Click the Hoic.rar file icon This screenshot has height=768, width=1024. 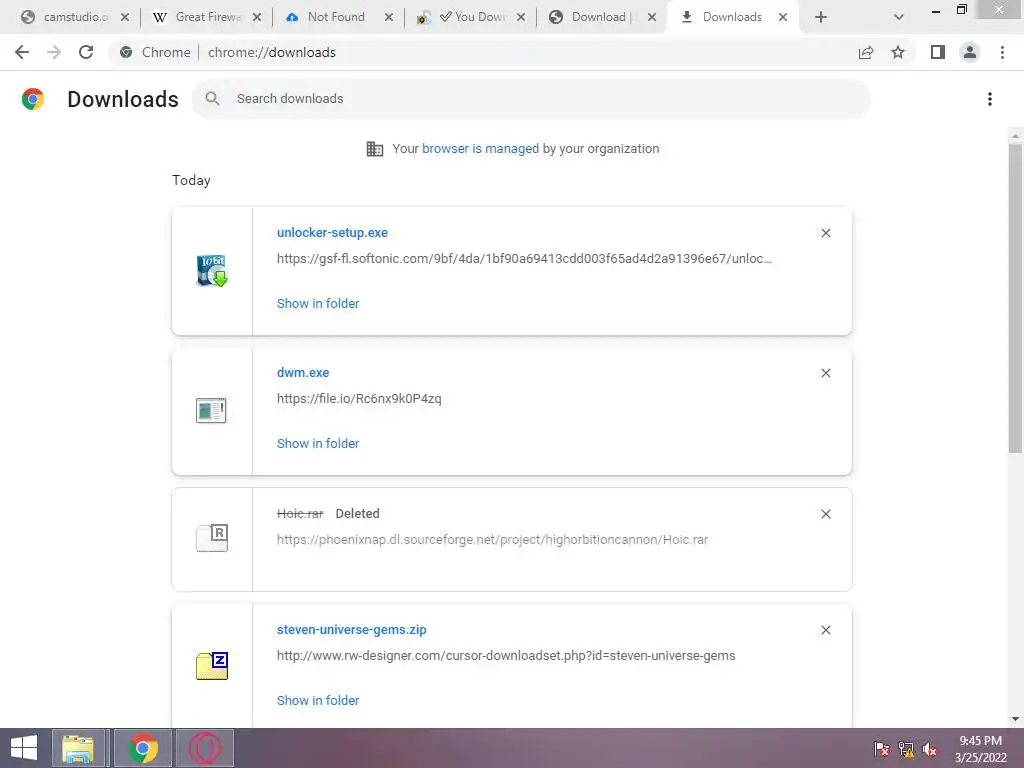point(212,537)
